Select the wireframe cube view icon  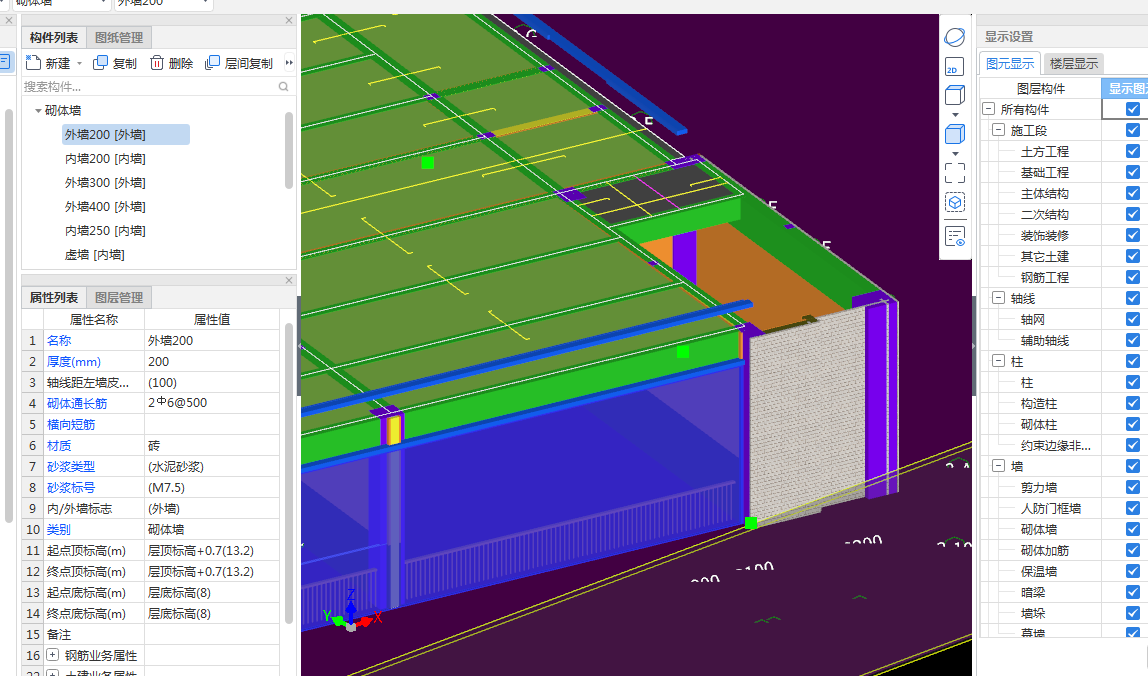coord(955,95)
